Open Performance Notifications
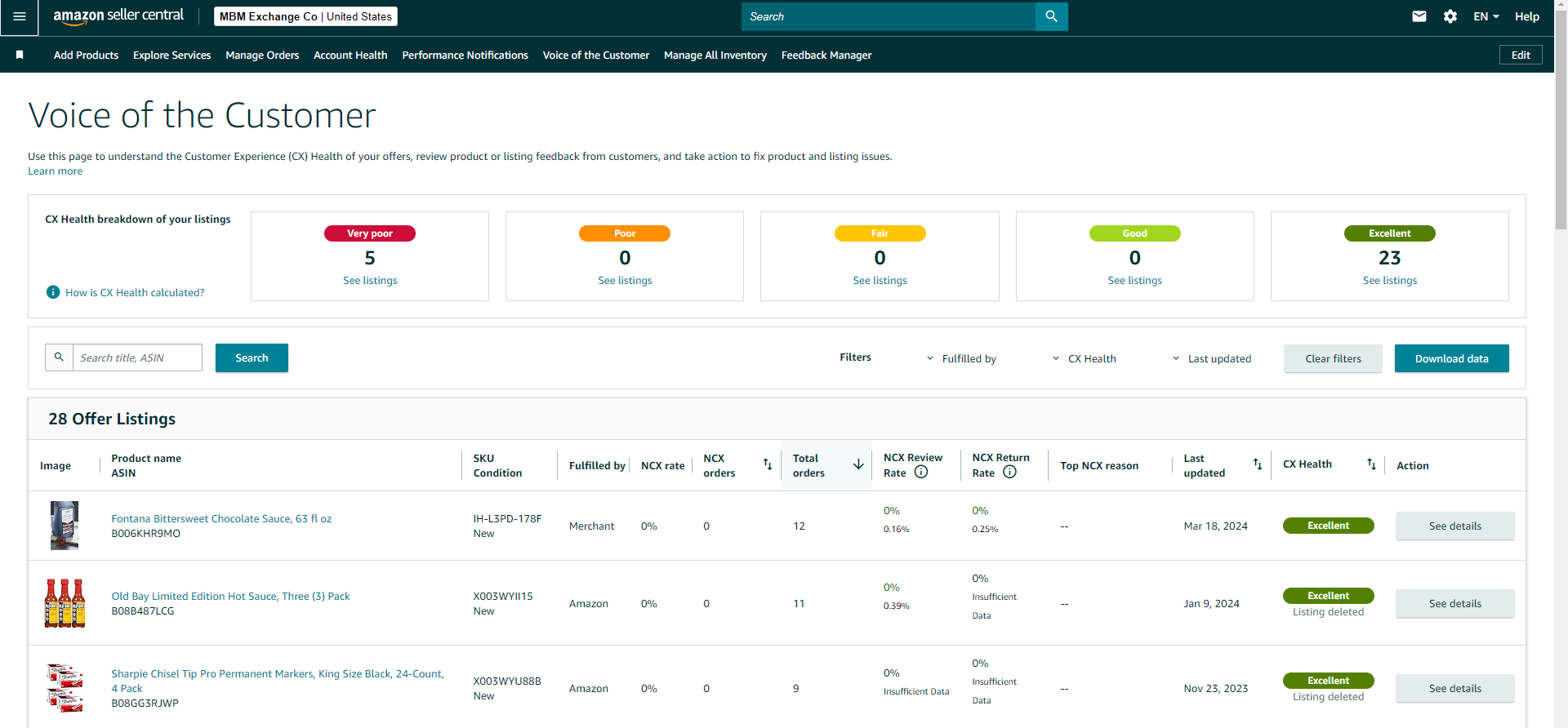The height and width of the screenshot is (728, 1568). 465,55
